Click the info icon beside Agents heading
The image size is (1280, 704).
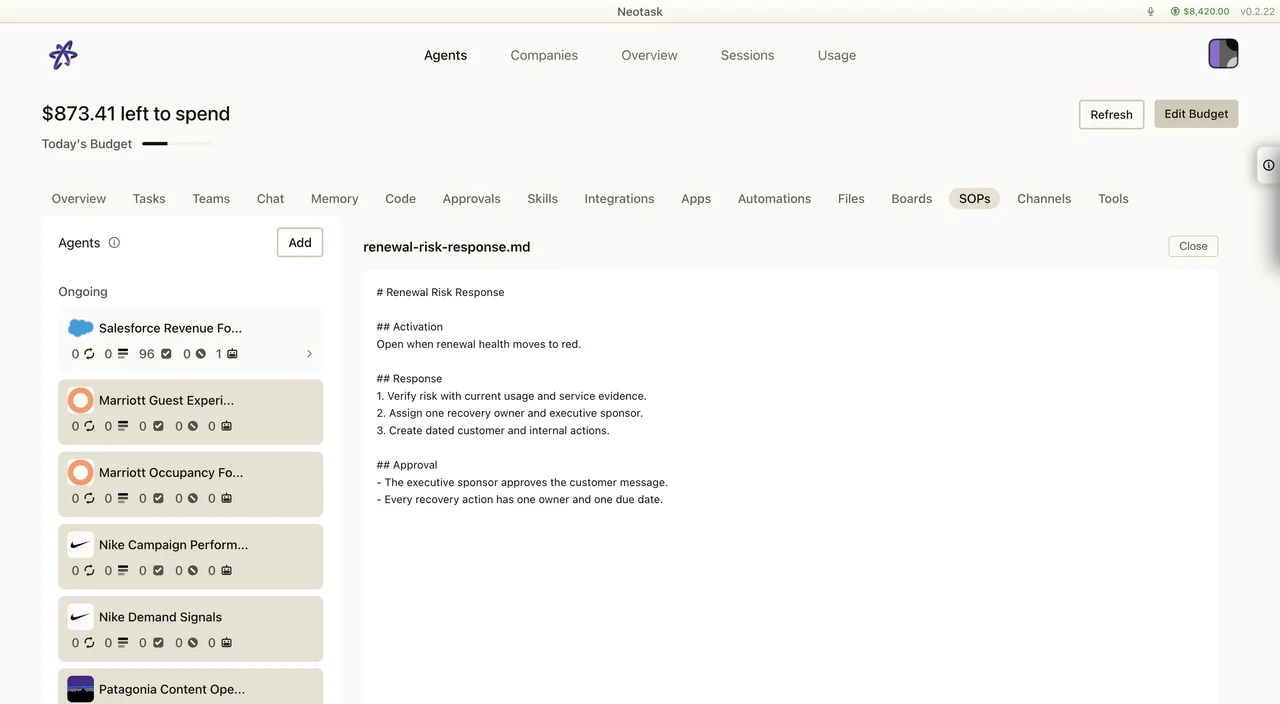click(114, 242)
